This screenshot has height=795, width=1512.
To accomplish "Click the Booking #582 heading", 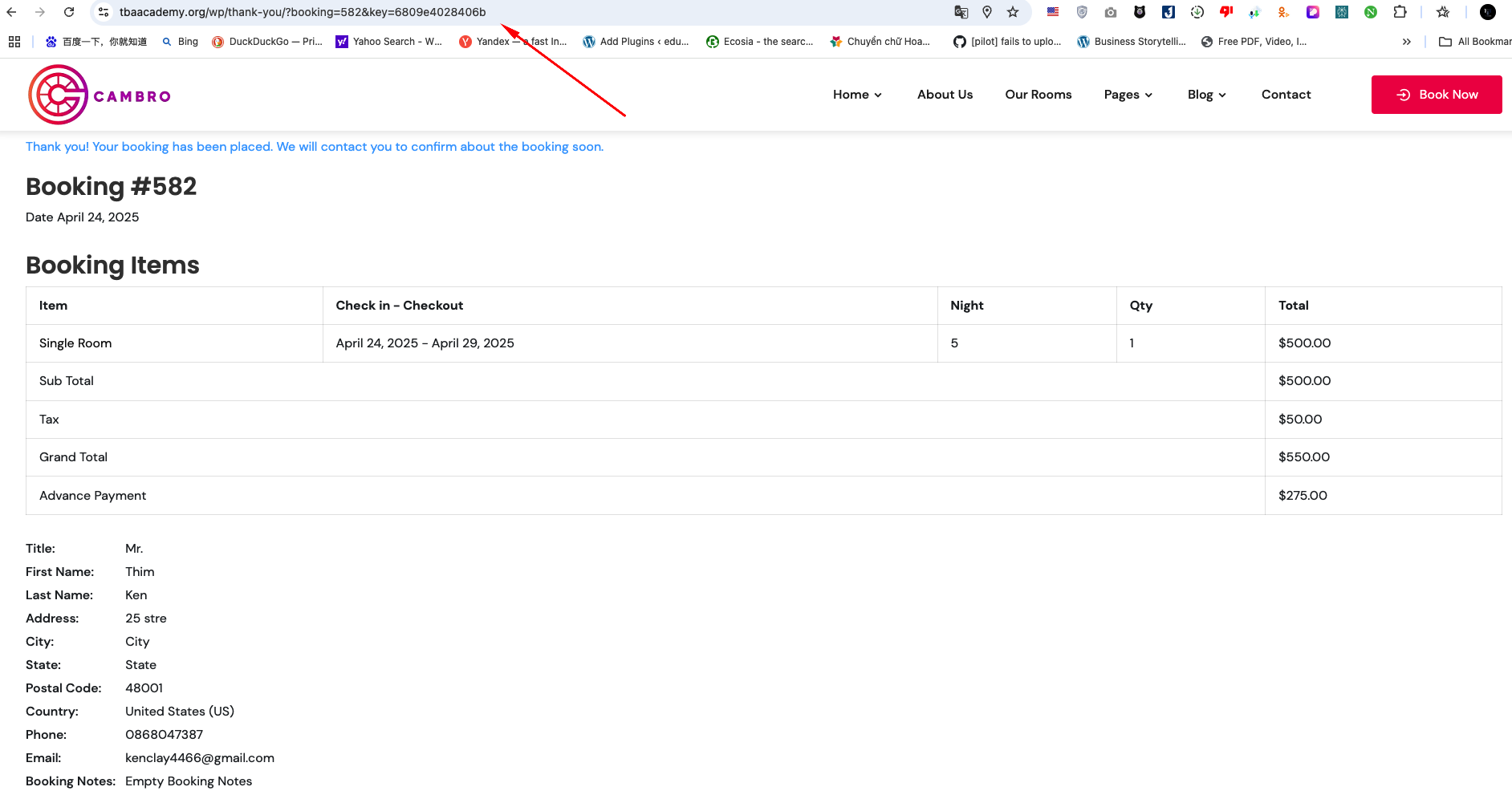I will [x=111, y=186].
